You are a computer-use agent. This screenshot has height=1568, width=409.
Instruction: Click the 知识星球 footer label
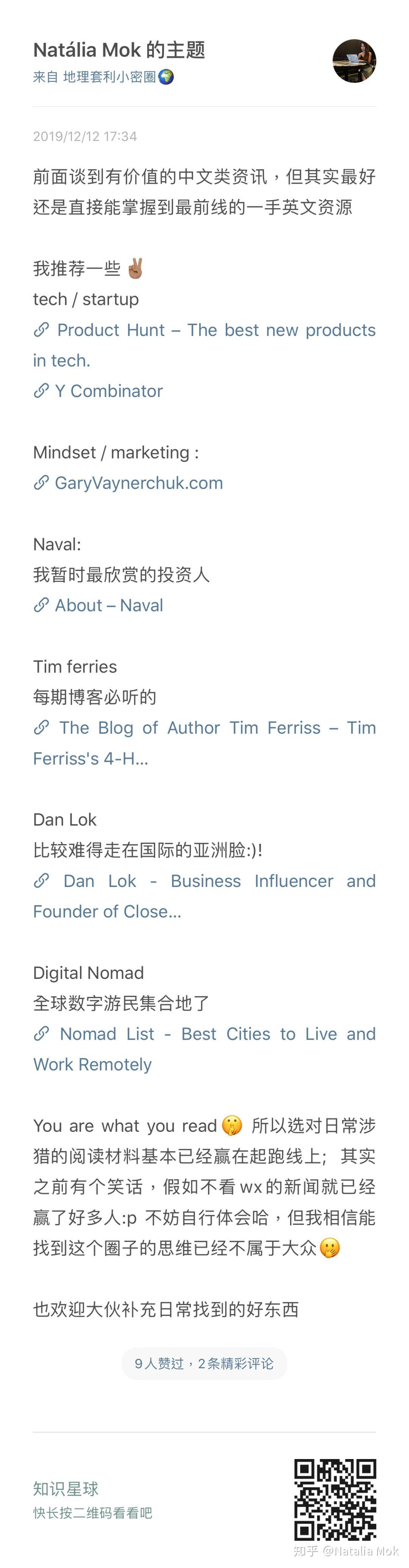click(x=66, y=1488)
